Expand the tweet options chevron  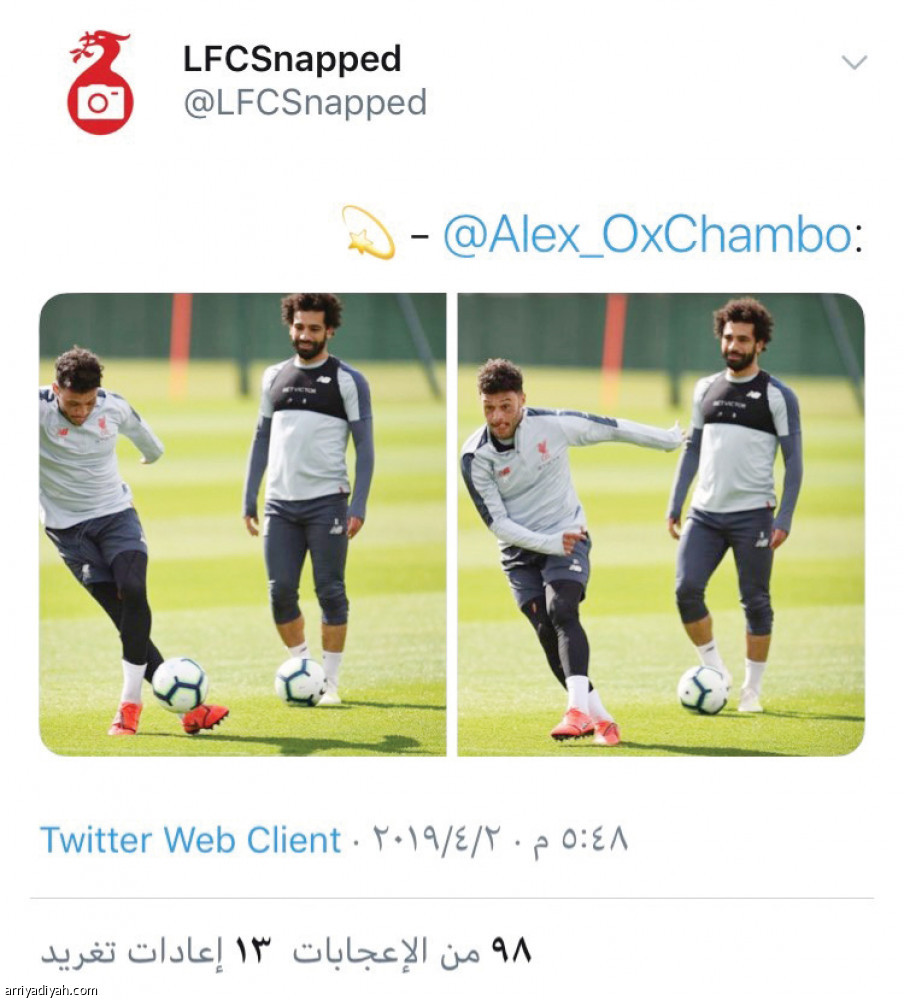pyautogui.click(x=854, y=62)
